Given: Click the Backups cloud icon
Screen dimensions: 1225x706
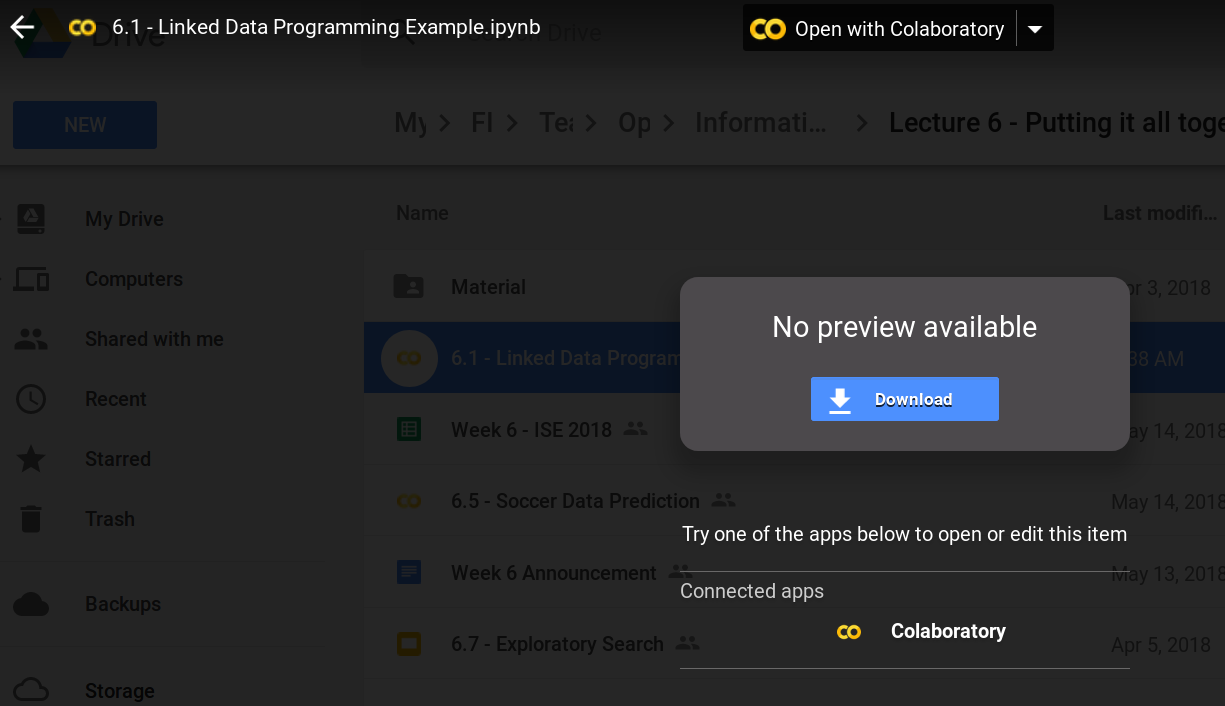Looking at the screenshot, I should [31, 604].
